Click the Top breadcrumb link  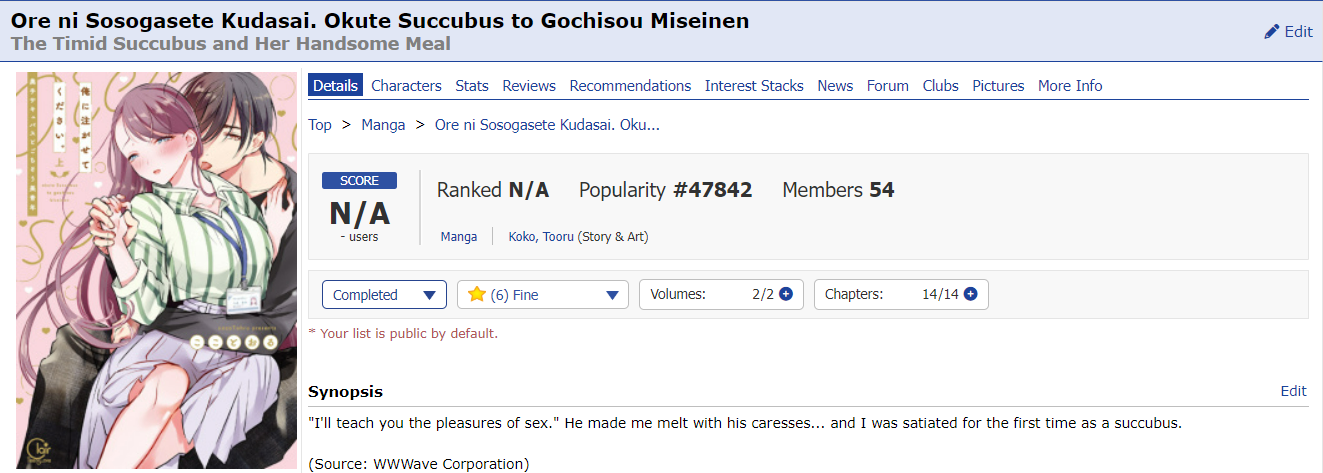click(x=320, y=125)
